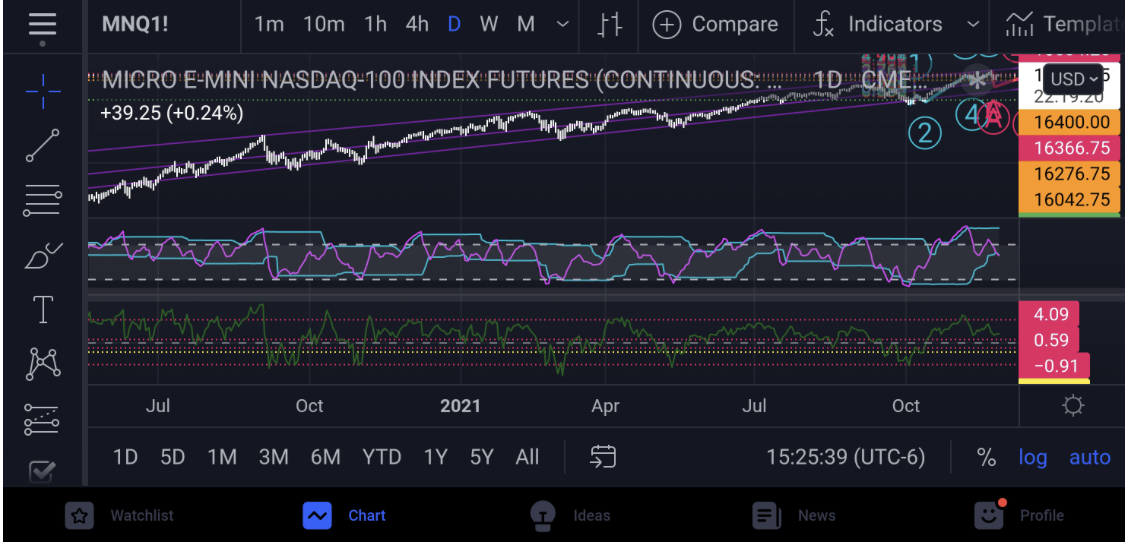Select the crosshair cursor tool
The image size is (1125, 552).
42,92
